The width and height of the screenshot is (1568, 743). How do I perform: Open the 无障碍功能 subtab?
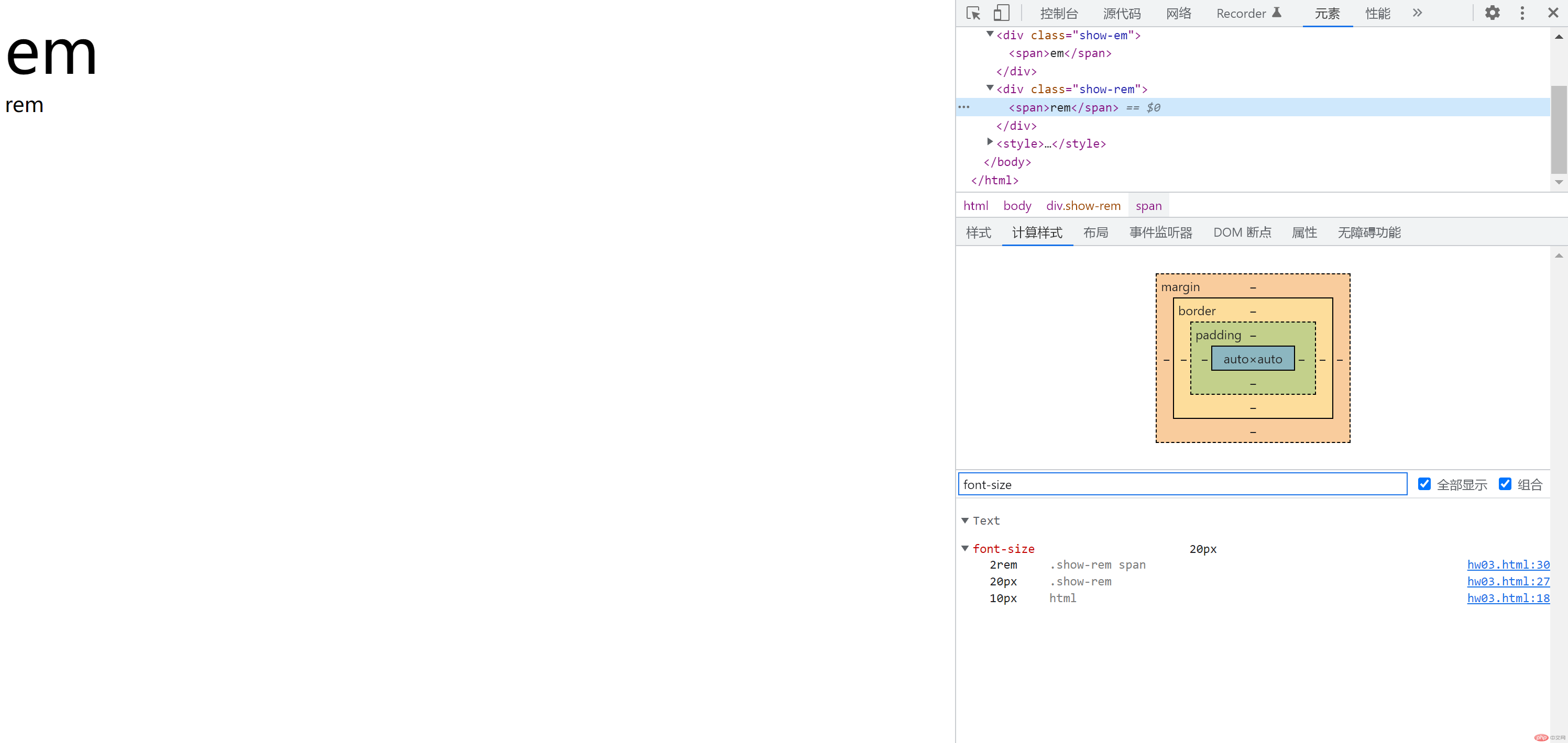click(1368, 232)
